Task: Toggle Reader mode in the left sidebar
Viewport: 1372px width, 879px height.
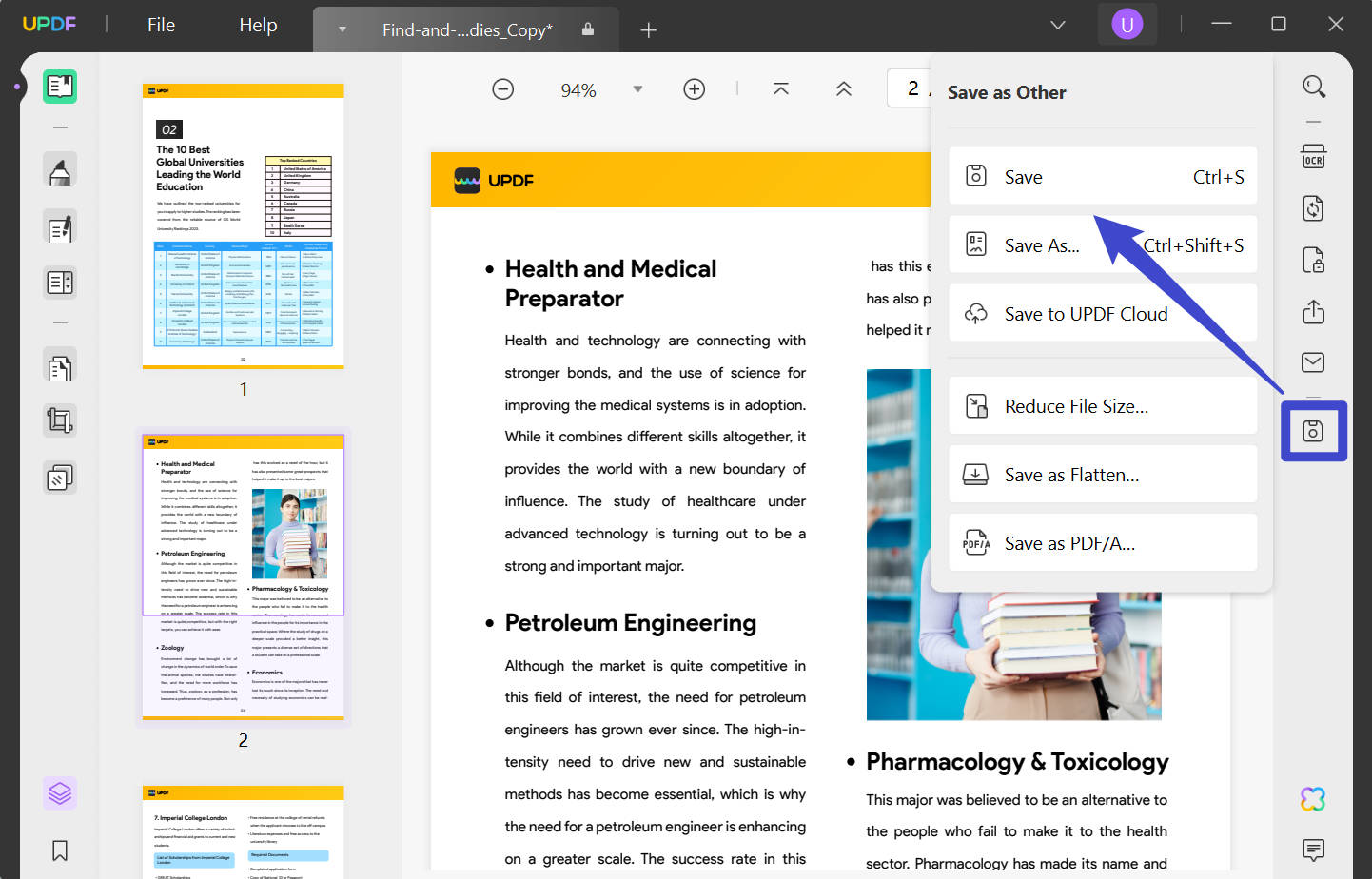Action: 60,86
